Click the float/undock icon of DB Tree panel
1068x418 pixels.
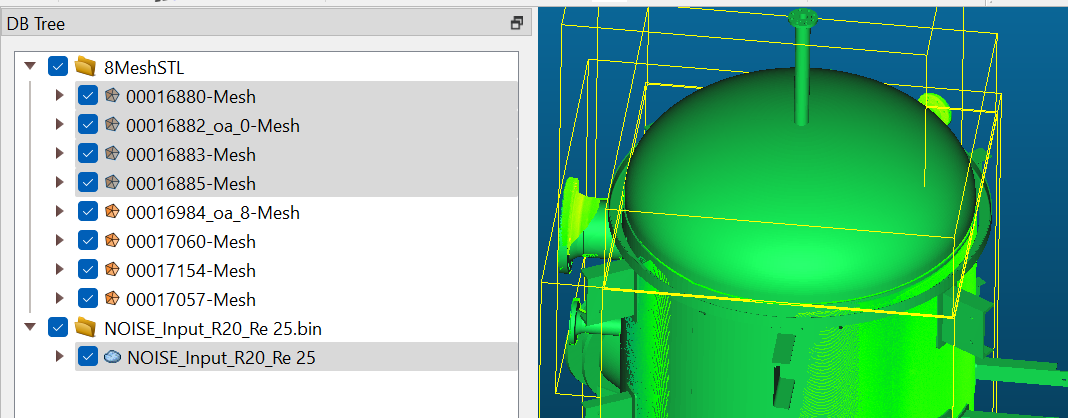(x=516, y=24)
